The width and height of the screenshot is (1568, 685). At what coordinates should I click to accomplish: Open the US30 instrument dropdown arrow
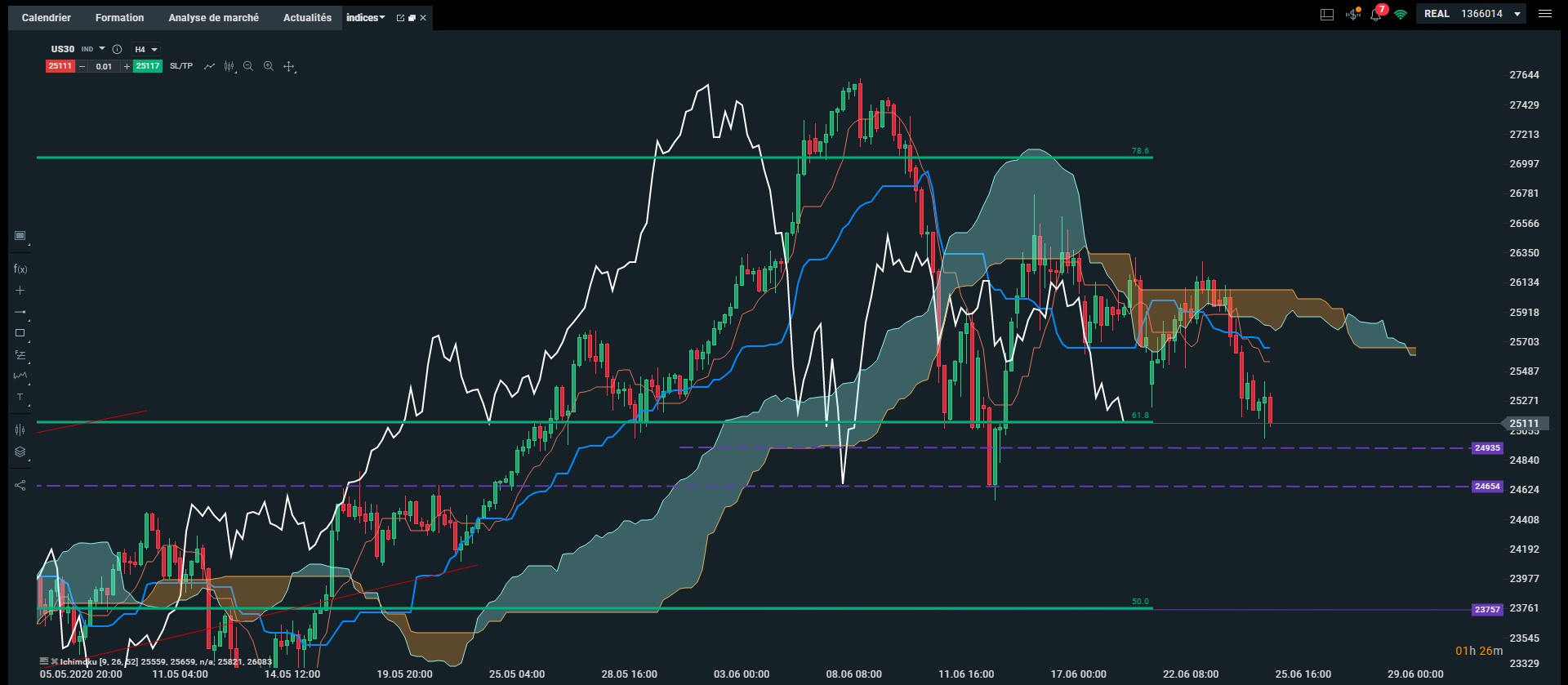pyautogui.click(x=102, y=49)
